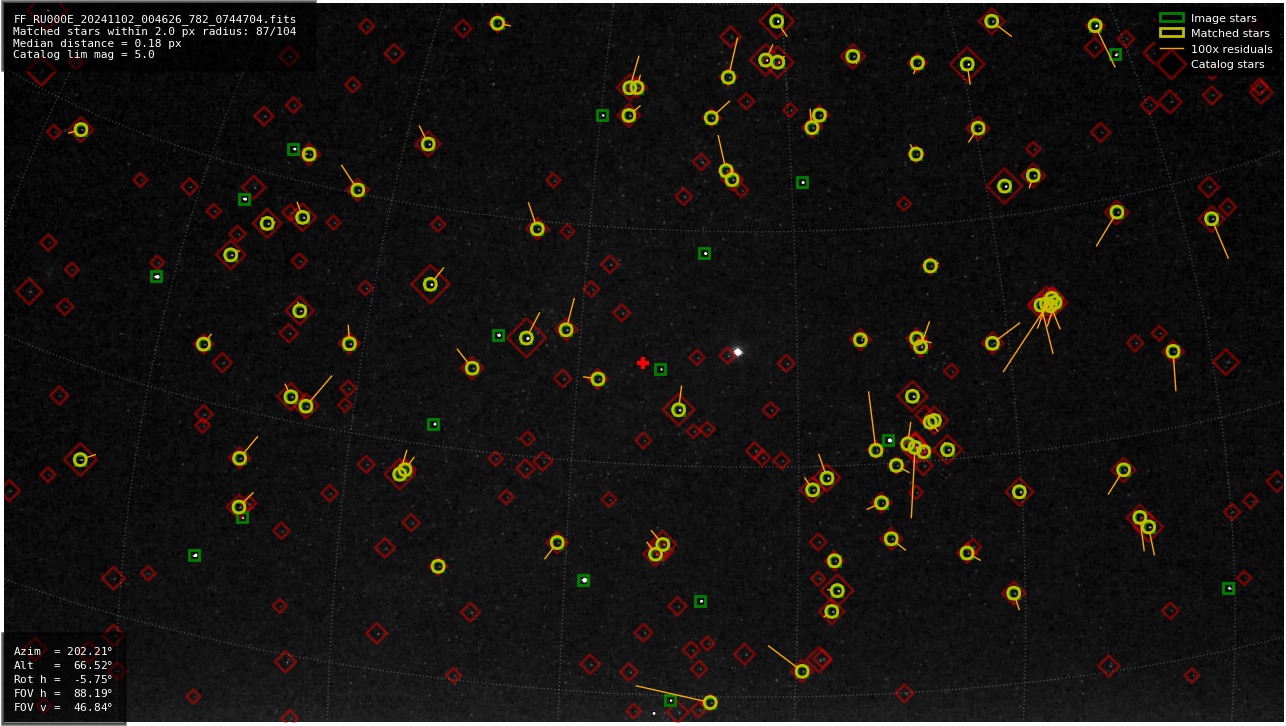Click the 'FOV v = 46.84°' readout
This screenshot has height=726, width=1286.
click(x=63, y=707)
